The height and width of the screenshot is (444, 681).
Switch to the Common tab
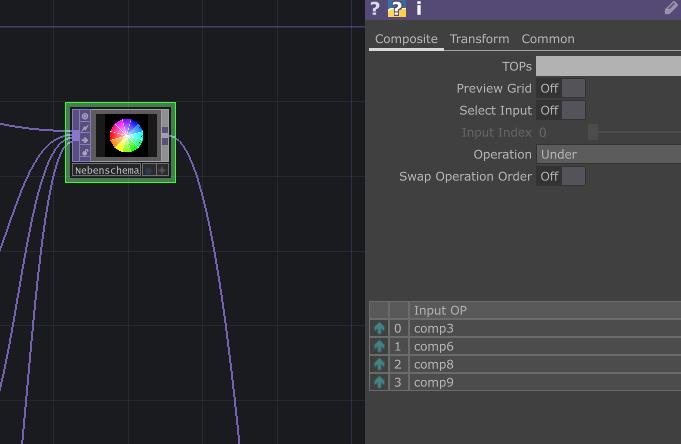[548, 39]
